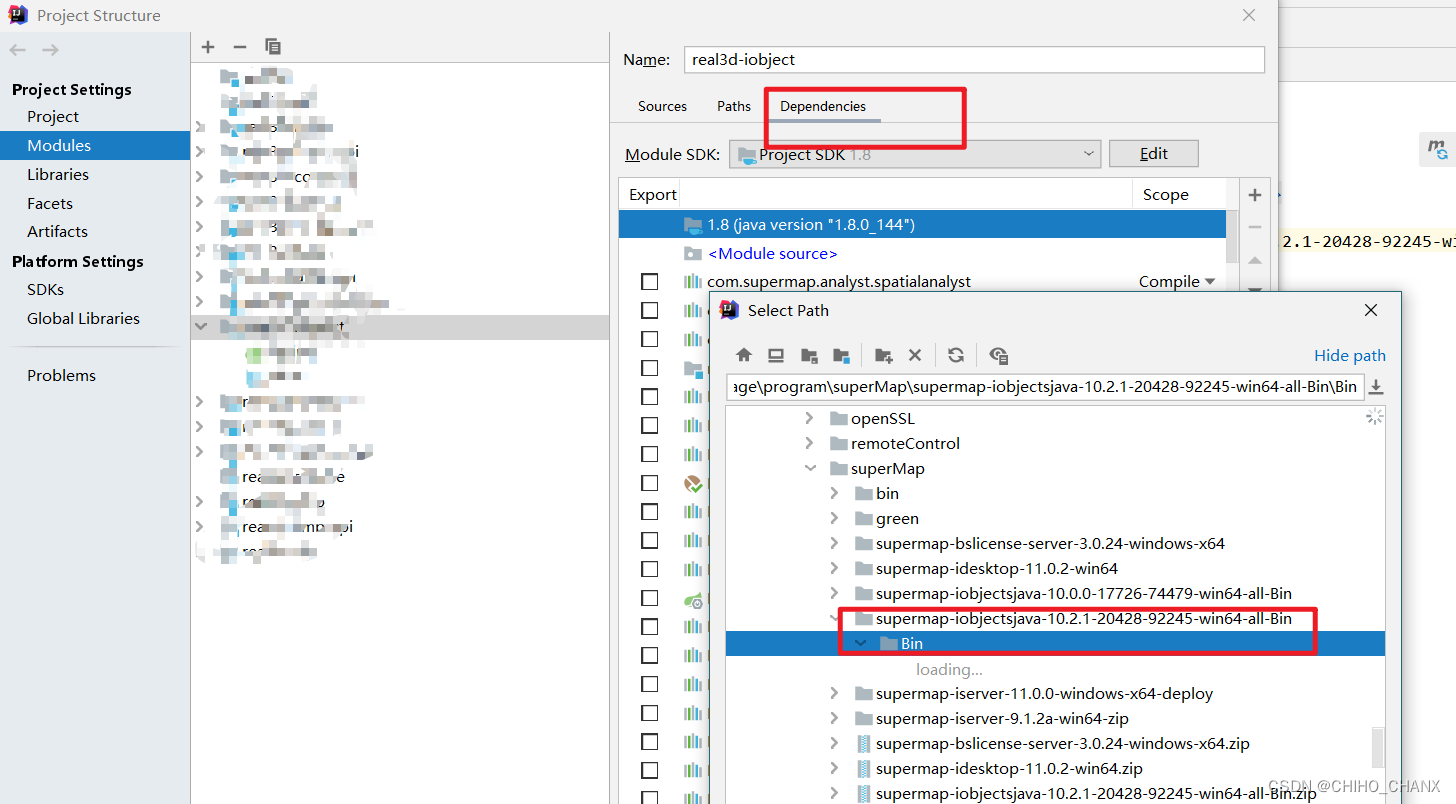
Task: Switch to the Dependencies tab
Action: [x=822, y=106]
